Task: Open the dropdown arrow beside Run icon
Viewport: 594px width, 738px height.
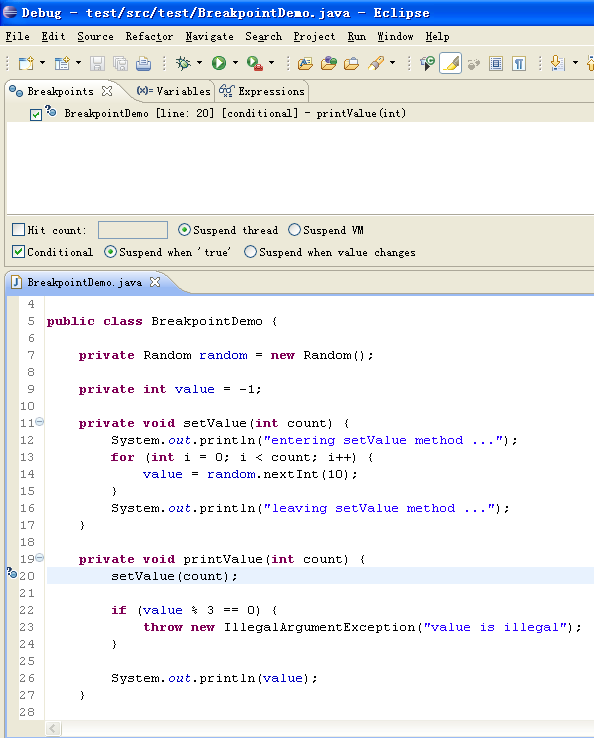Action: [235, 63]
